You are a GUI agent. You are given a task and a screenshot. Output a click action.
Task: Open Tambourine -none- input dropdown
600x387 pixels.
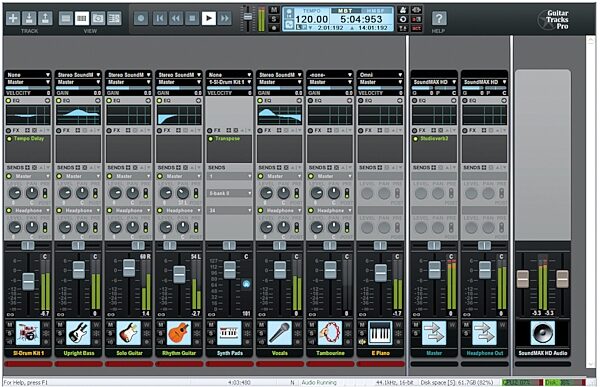(x=330, y=75)
